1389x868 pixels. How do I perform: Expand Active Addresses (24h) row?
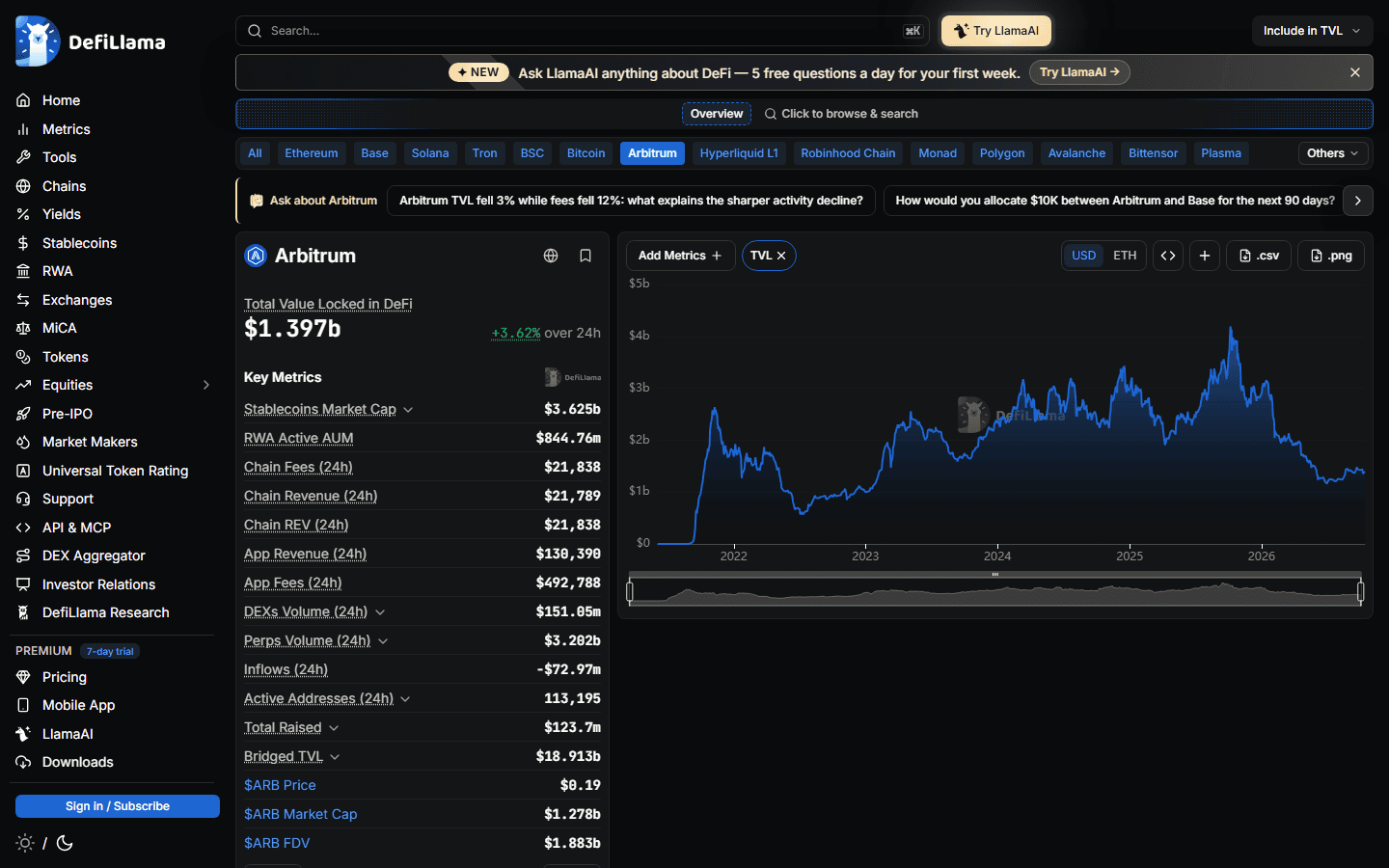(x=405, y=699)
